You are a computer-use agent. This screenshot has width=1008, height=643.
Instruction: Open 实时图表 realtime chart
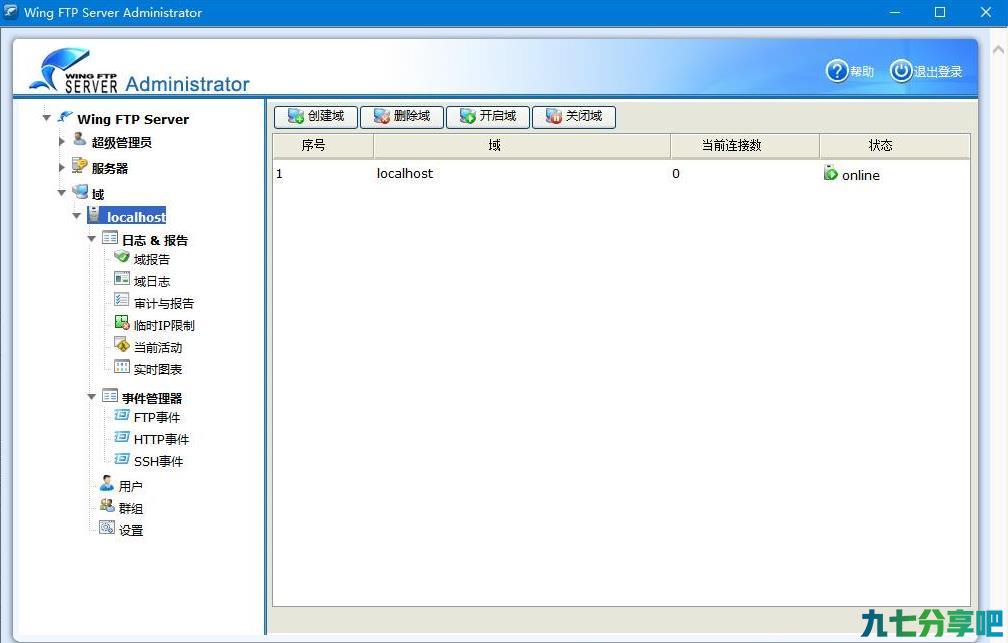[158, 370]
